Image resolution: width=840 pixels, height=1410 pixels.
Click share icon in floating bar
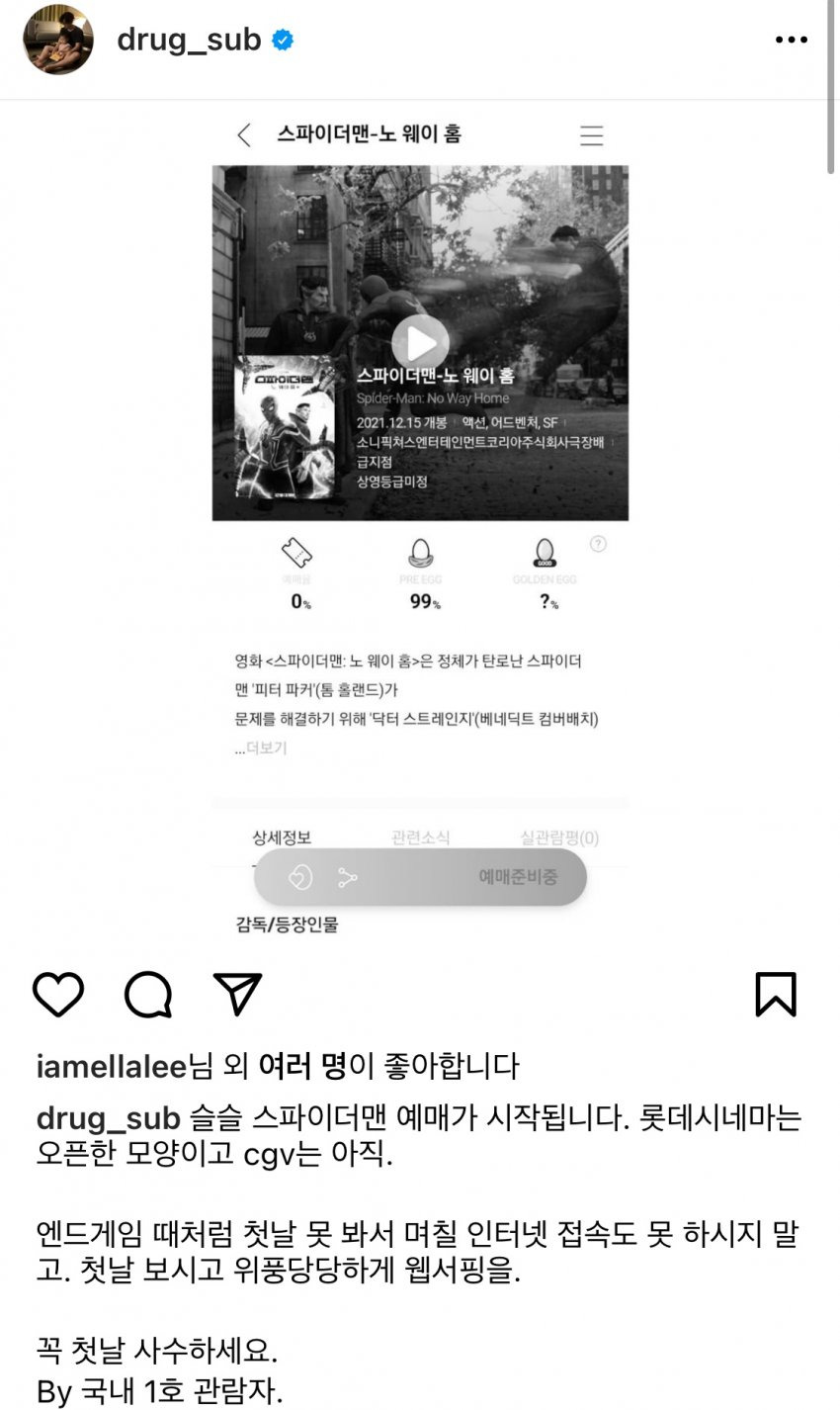[347, 877]
